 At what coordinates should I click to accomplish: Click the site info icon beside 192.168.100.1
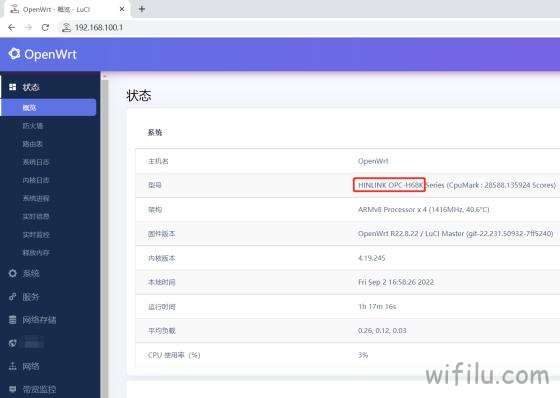click(66, 27)
